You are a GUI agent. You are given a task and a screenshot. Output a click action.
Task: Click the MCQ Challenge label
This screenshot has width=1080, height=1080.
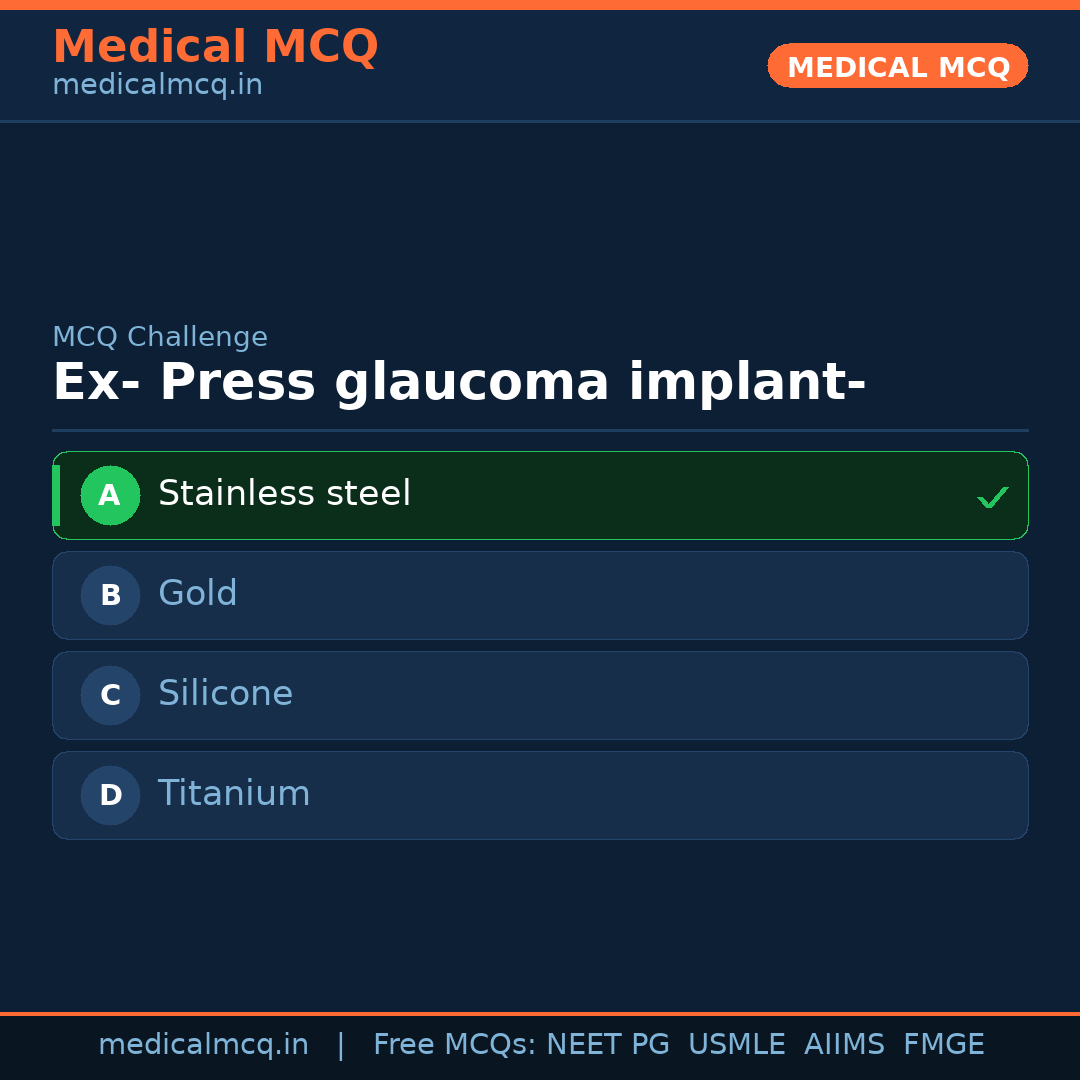pyautogui.click(x=160, y=337)
